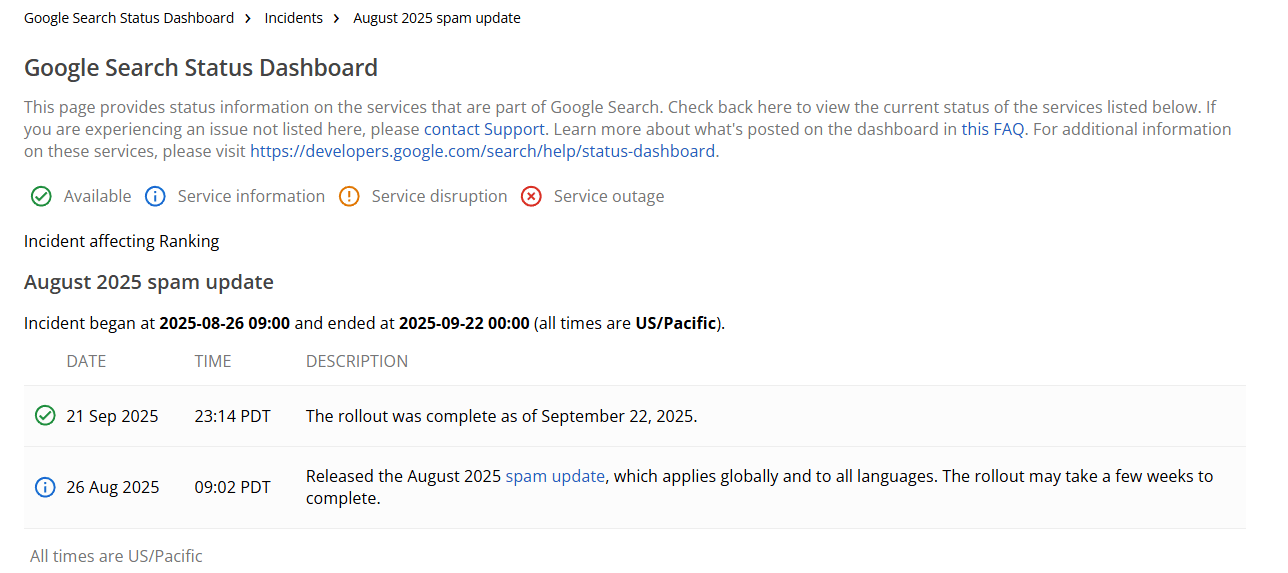This screenshot has height=573, width=1288.
Task: Visit the developers.google.com status-dashboard URL
Action: [482, 151]
